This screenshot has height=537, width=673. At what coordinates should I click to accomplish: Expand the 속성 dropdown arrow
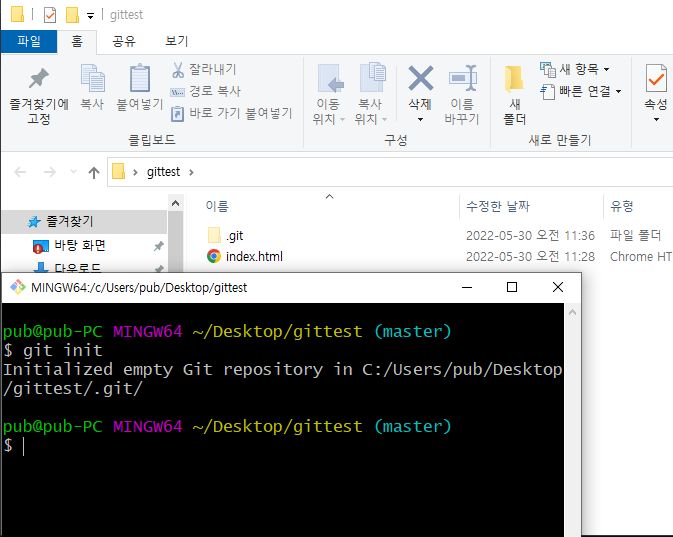pyautogui.click(x=656, y=119)
